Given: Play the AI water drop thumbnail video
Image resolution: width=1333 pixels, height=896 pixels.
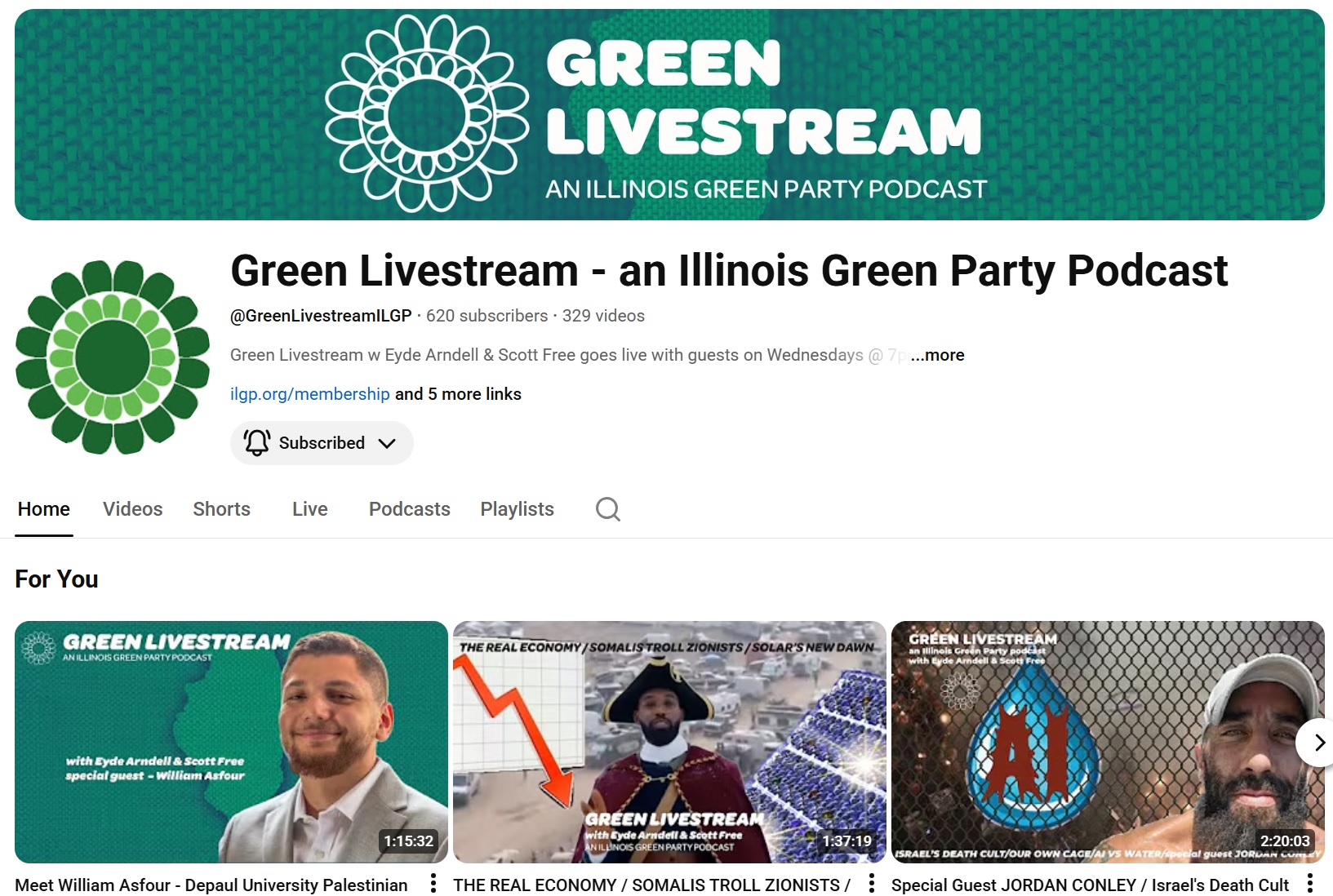Looking at the screenshot, I should point(1108,742).
